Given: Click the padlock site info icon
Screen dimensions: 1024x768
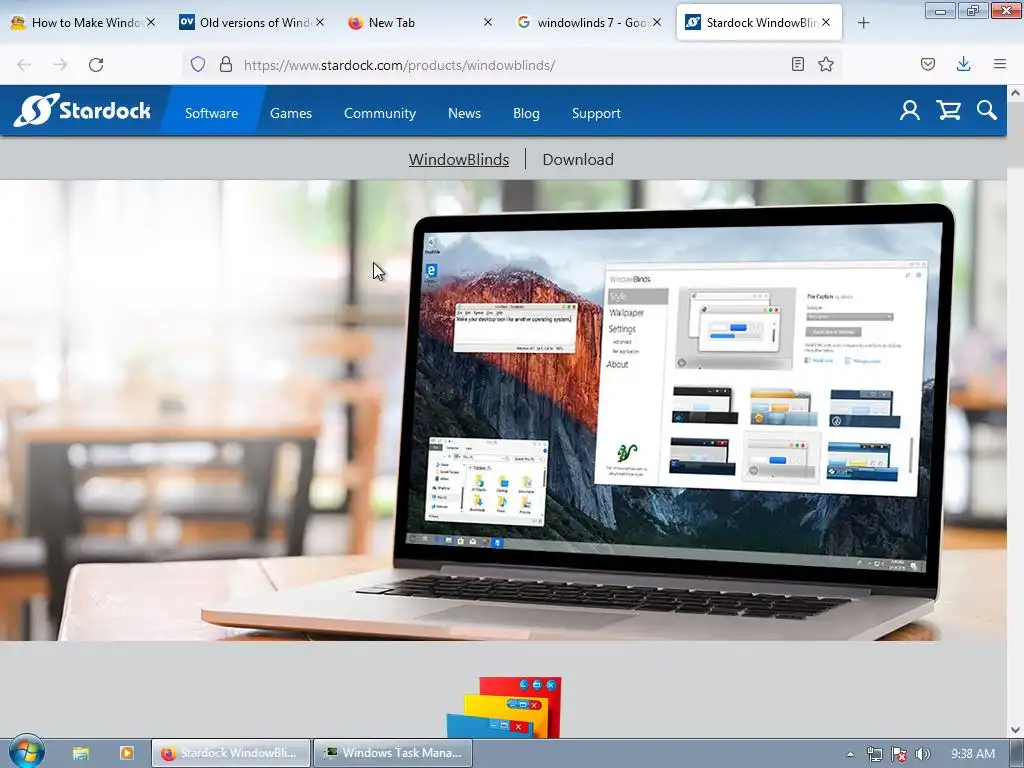Looking at the screenshot, I should [226, 64].
